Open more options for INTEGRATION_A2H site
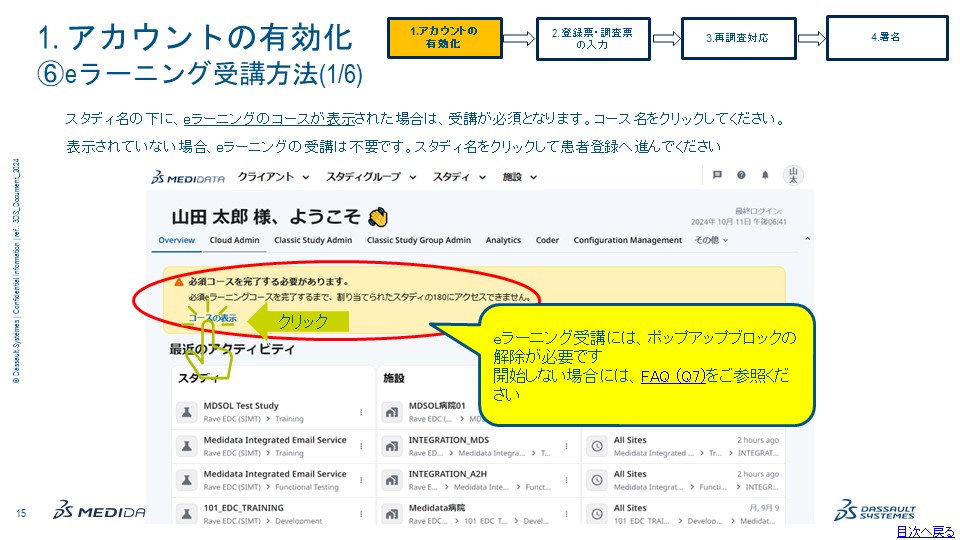This screenshot has height=540, width=960. (566, 480)
